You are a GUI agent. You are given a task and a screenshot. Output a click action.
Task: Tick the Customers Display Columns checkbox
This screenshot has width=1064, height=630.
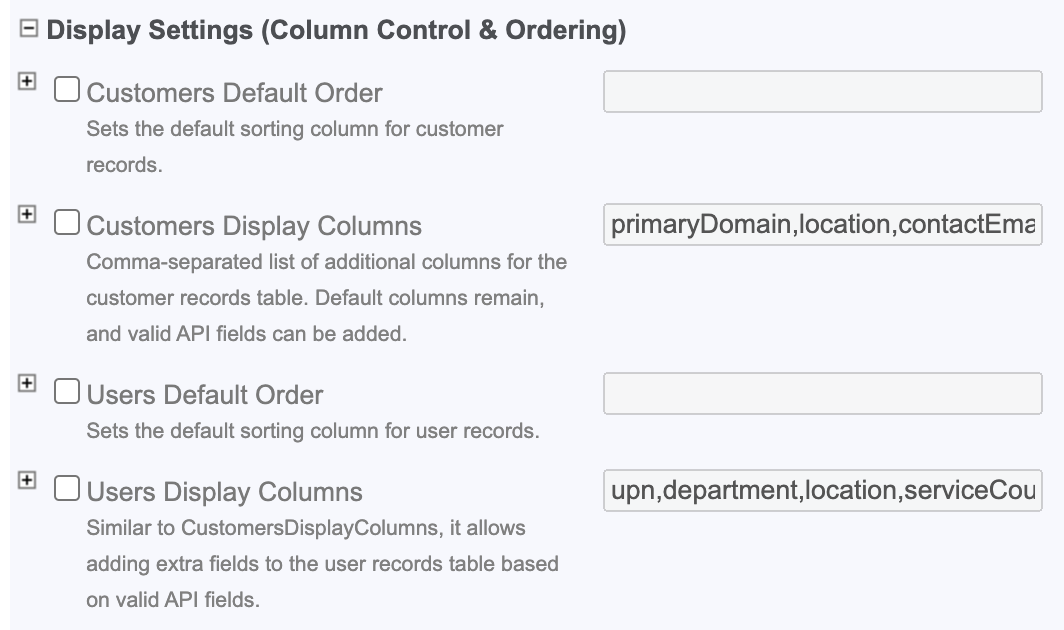click(67, 224)
